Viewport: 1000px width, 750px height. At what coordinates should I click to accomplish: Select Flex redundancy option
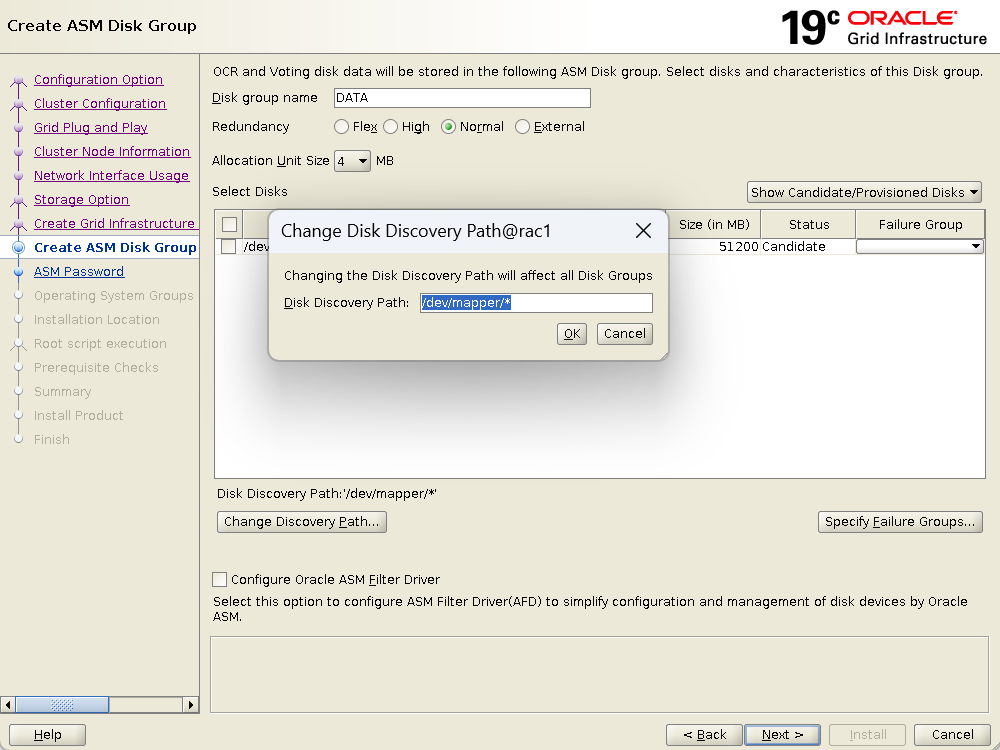point(342,127)
